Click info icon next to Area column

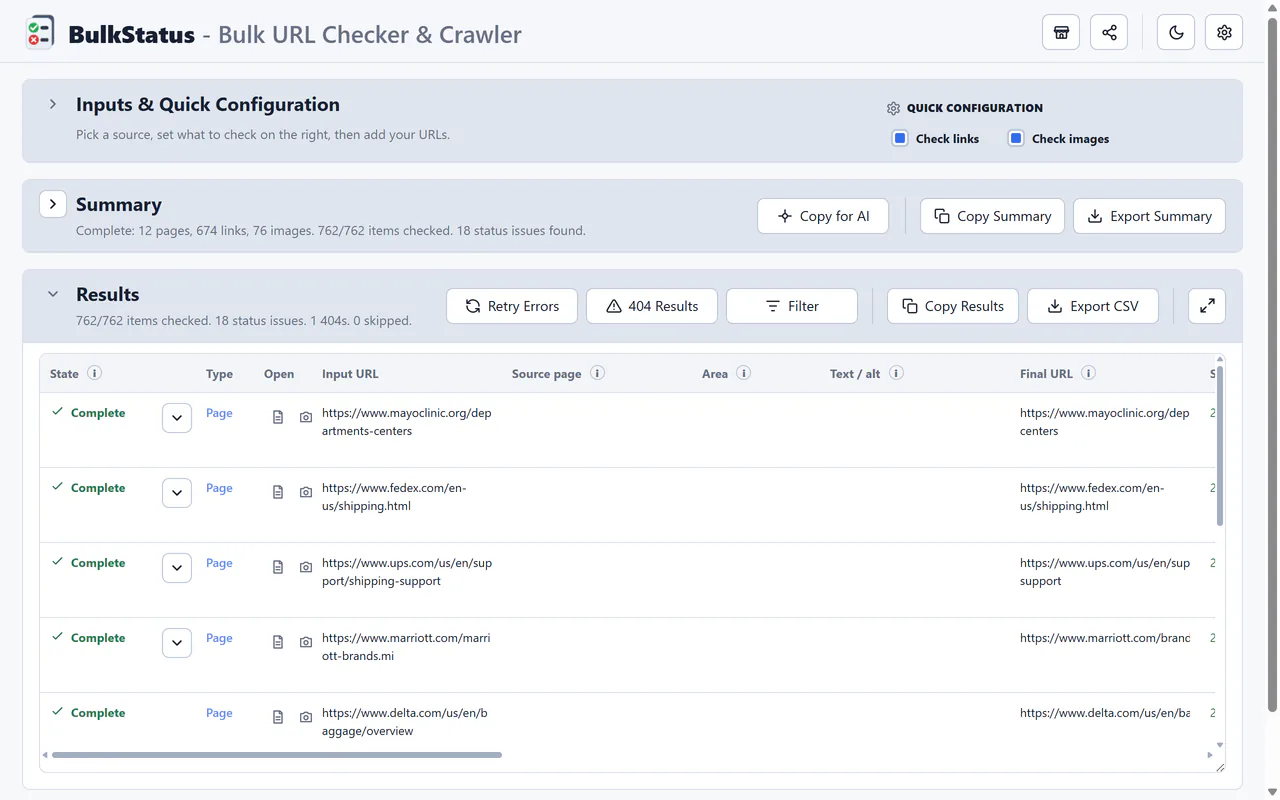743,373
